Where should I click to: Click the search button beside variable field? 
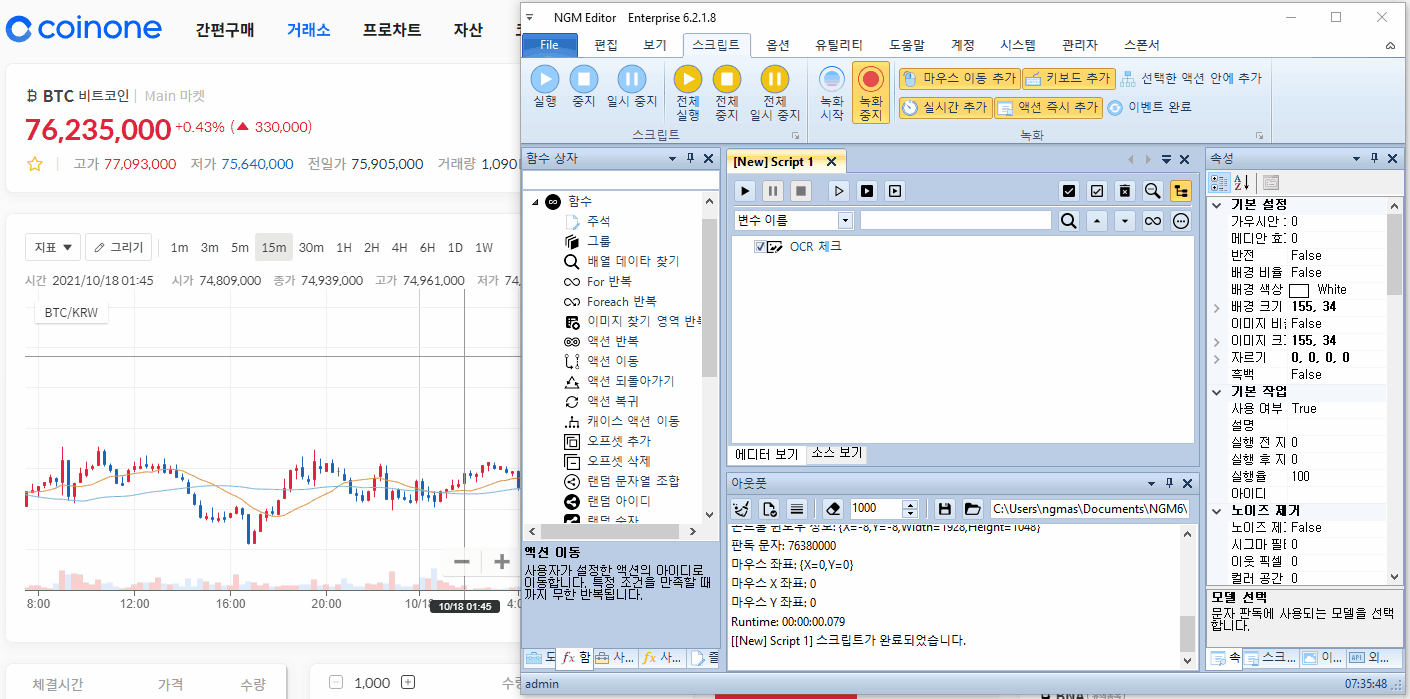1068,221
